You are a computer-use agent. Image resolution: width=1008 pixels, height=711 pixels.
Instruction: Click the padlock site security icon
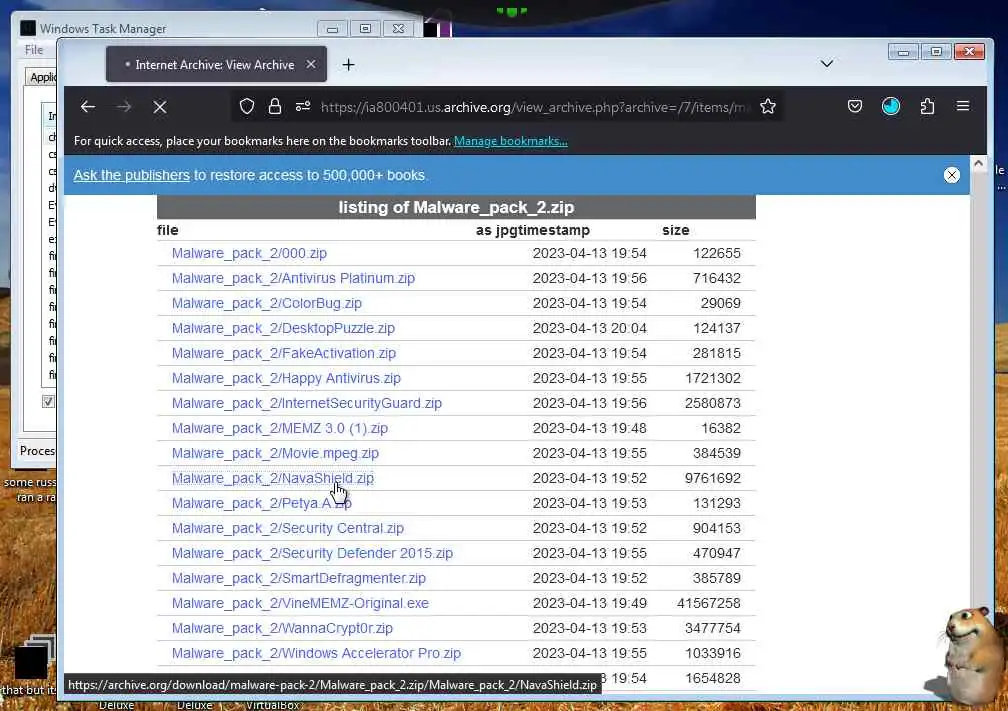274,107
